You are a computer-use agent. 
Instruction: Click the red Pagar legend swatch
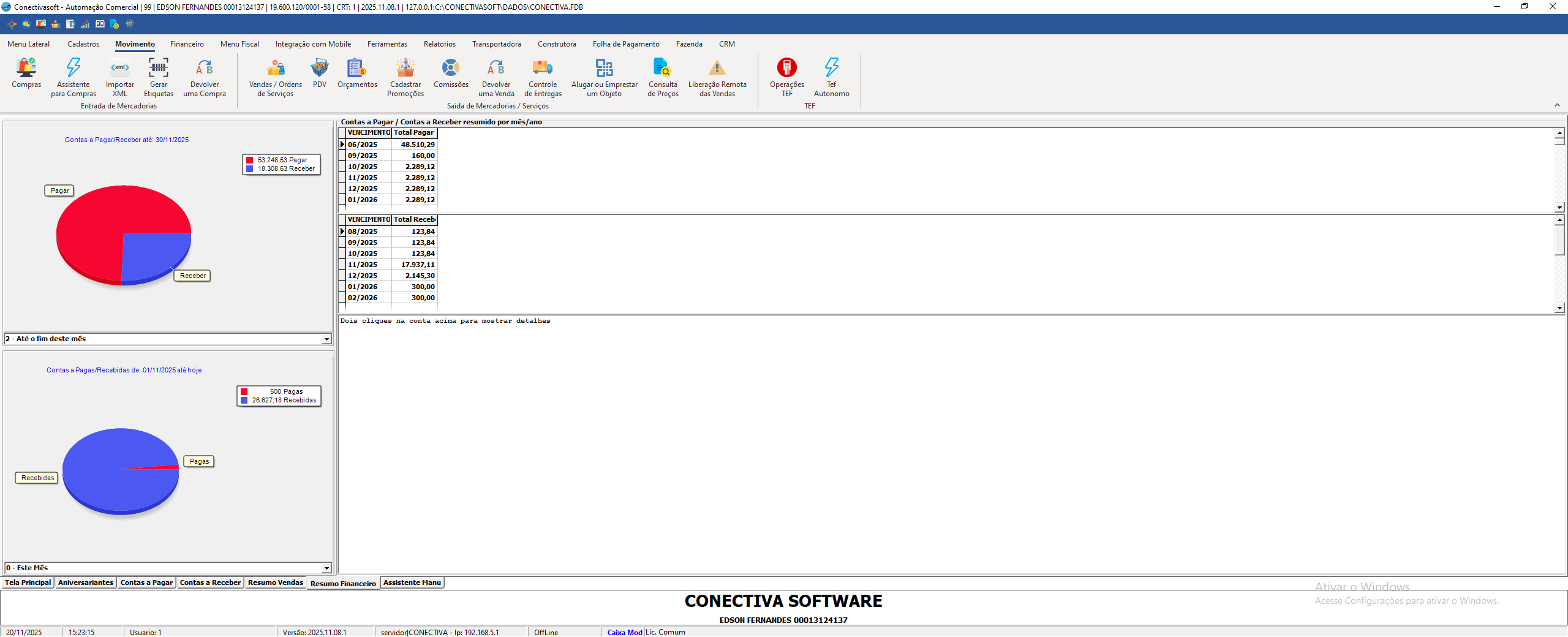250,160
